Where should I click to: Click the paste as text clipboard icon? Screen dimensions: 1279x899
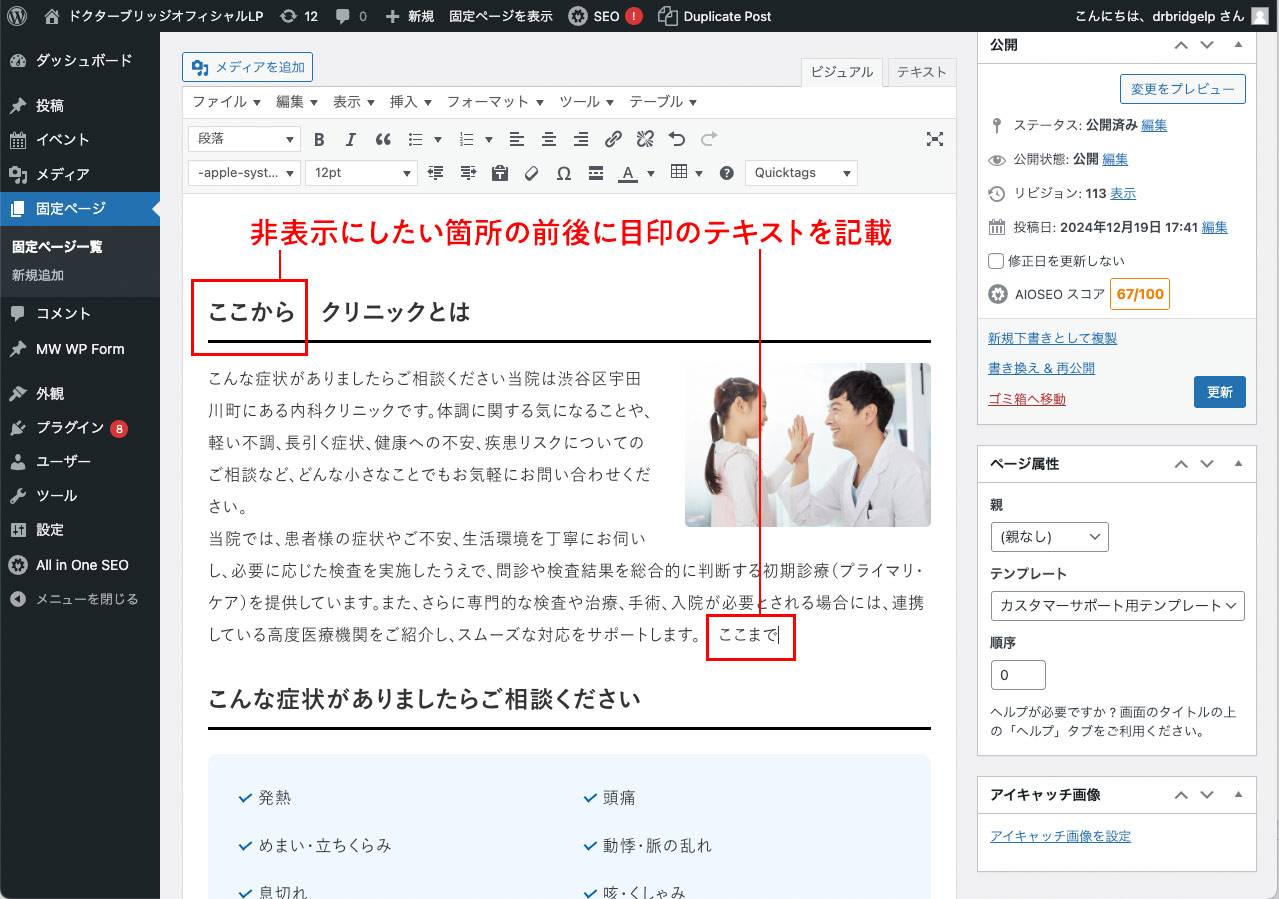[x=500, y=173]
